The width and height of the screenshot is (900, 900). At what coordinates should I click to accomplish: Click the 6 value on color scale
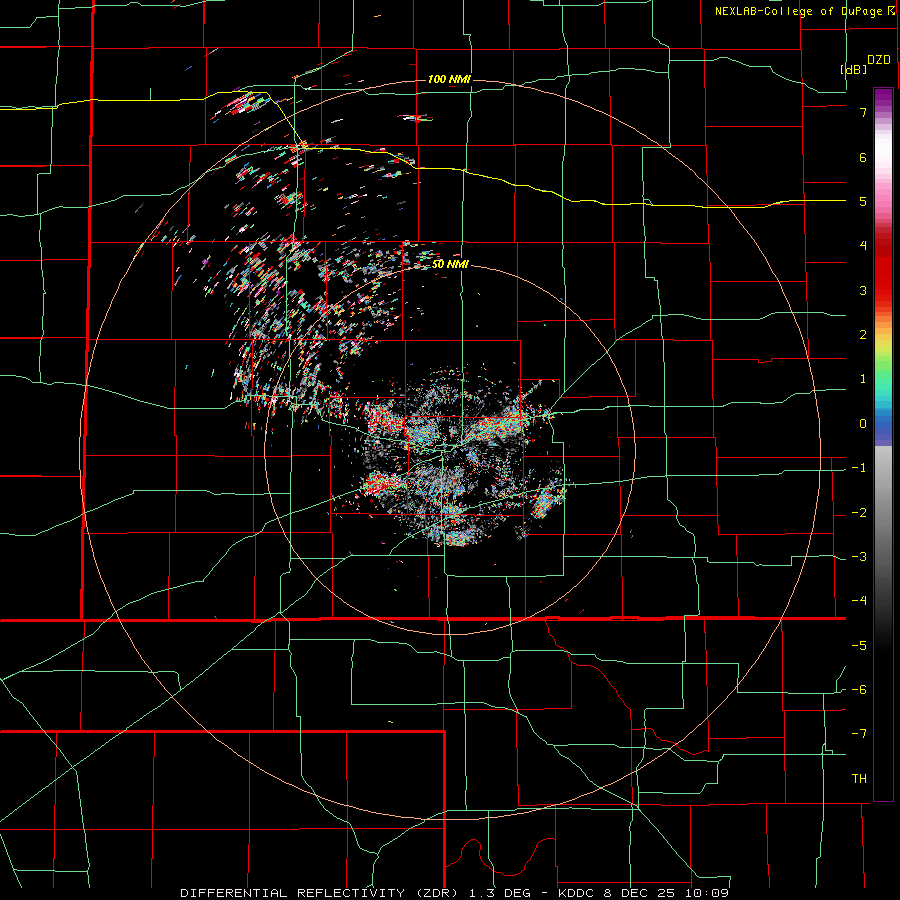pos(863,157)
